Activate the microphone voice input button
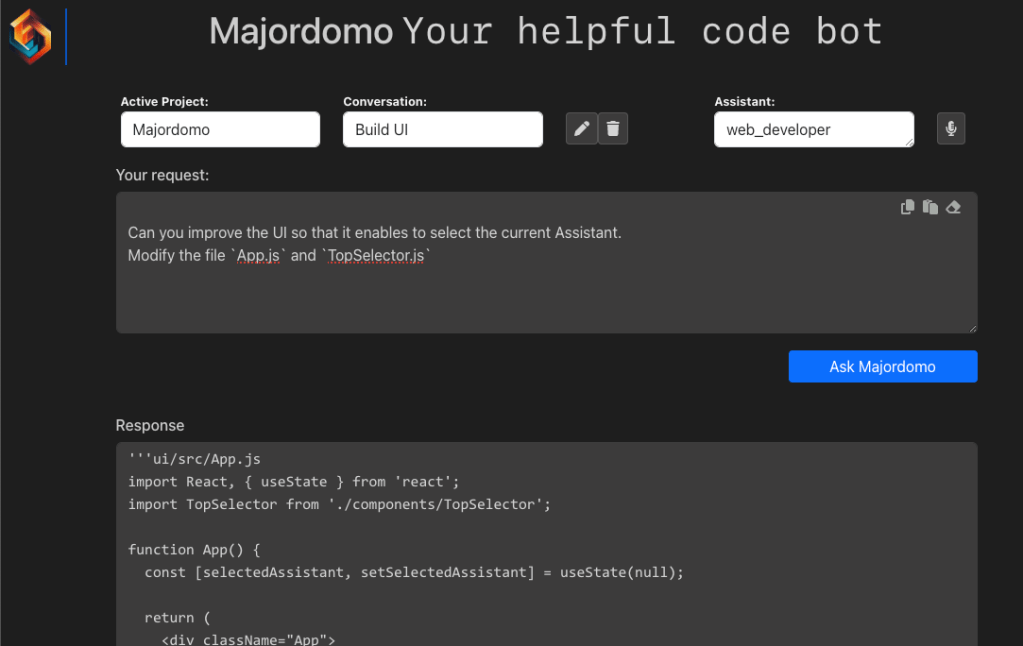 [x=951, y=129]
